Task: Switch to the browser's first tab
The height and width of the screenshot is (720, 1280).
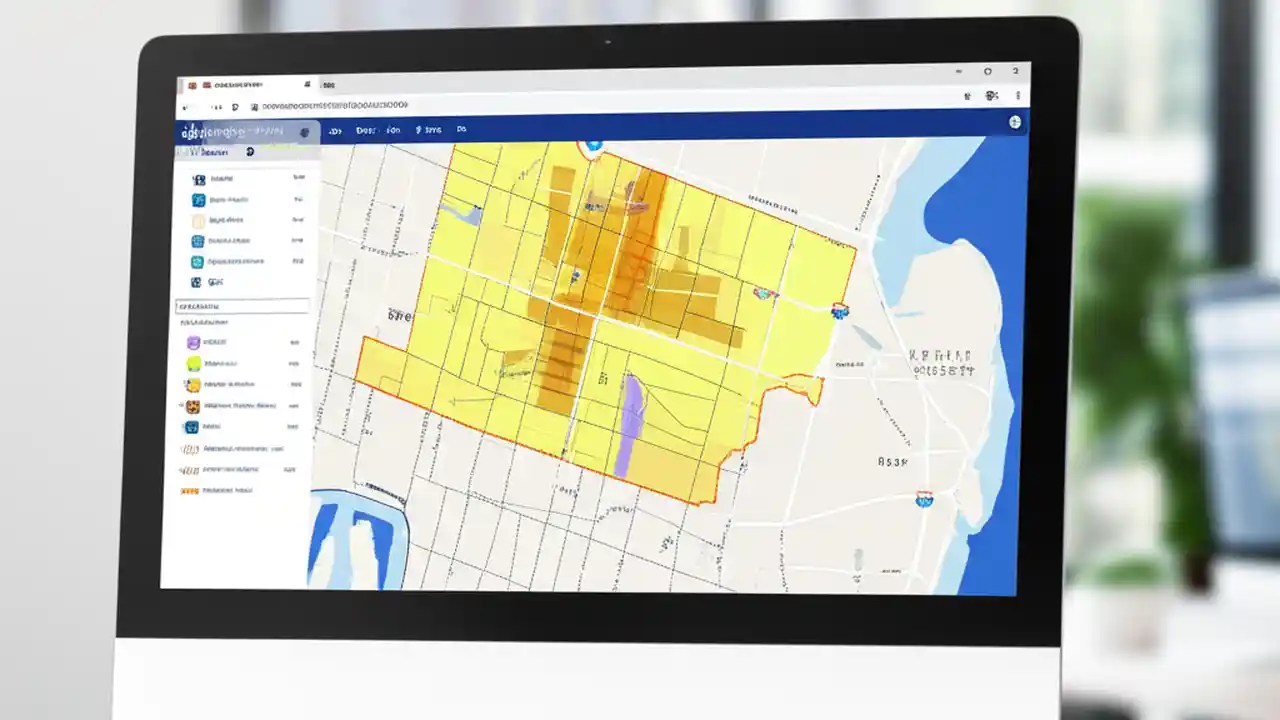Action: click(230, 85)
